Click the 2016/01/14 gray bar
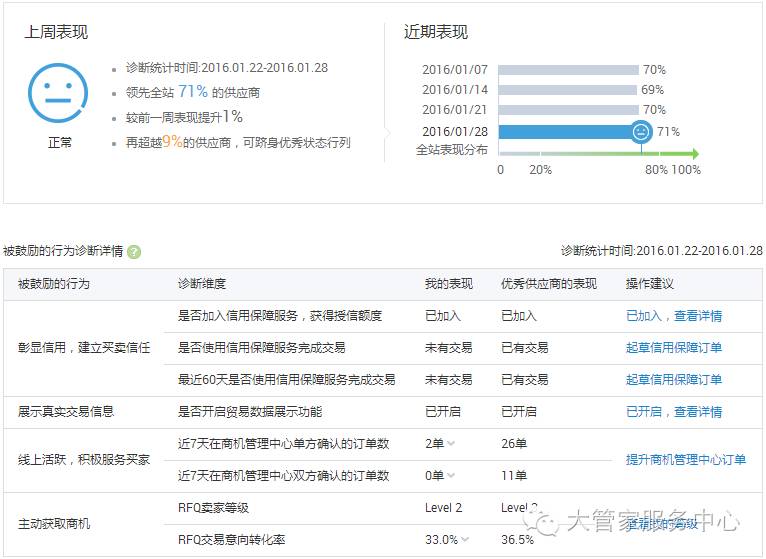 (x=567, y=90)
